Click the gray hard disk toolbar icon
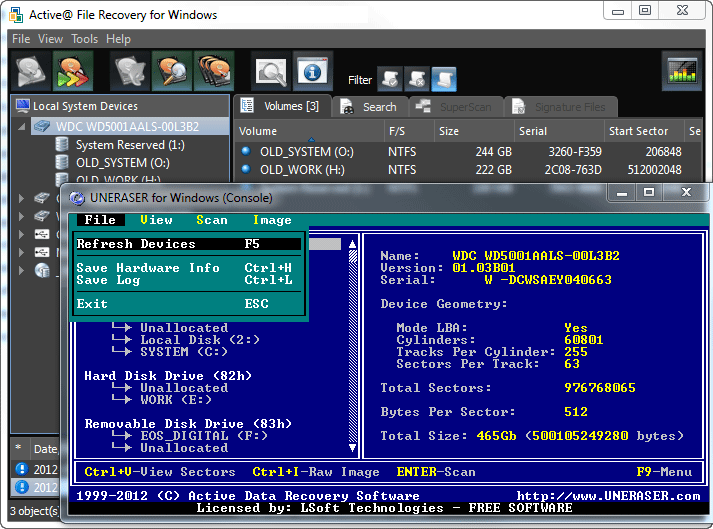The height and width of the screenshot is (529, 713). point(31,71)
